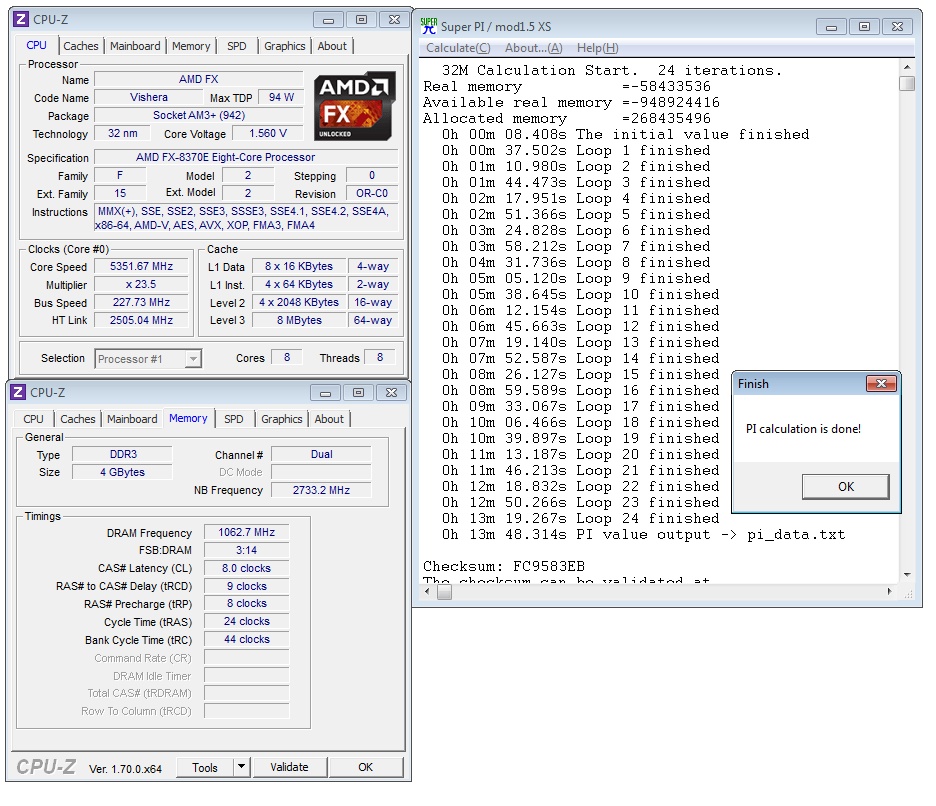This screenshot has width=936, height=806.
Task: Click the Validate button in CPU-Z
Action: coord(290,767)
